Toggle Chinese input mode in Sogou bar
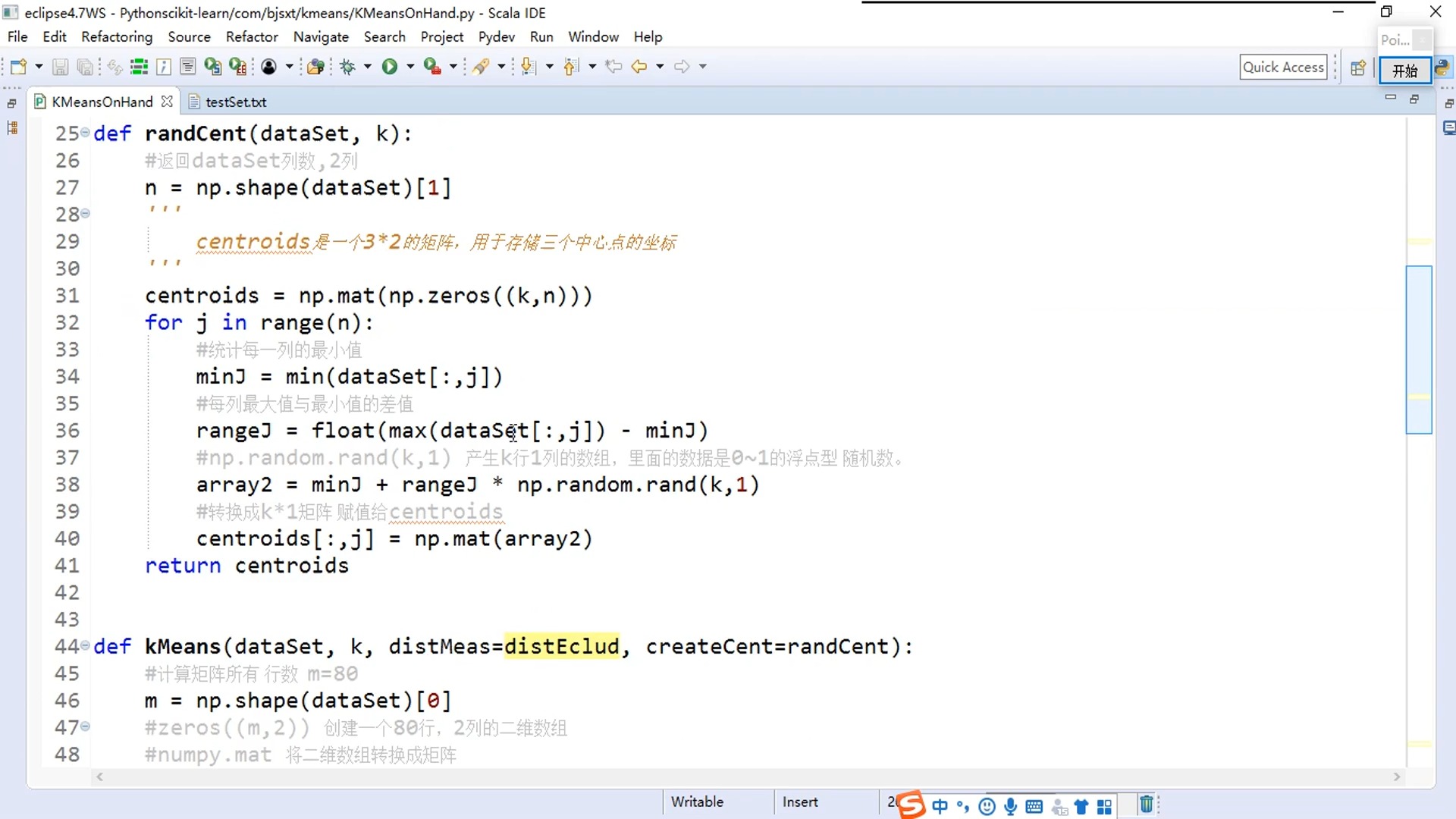The width and height of the screenshot is (1456, 819). point(940,806)
